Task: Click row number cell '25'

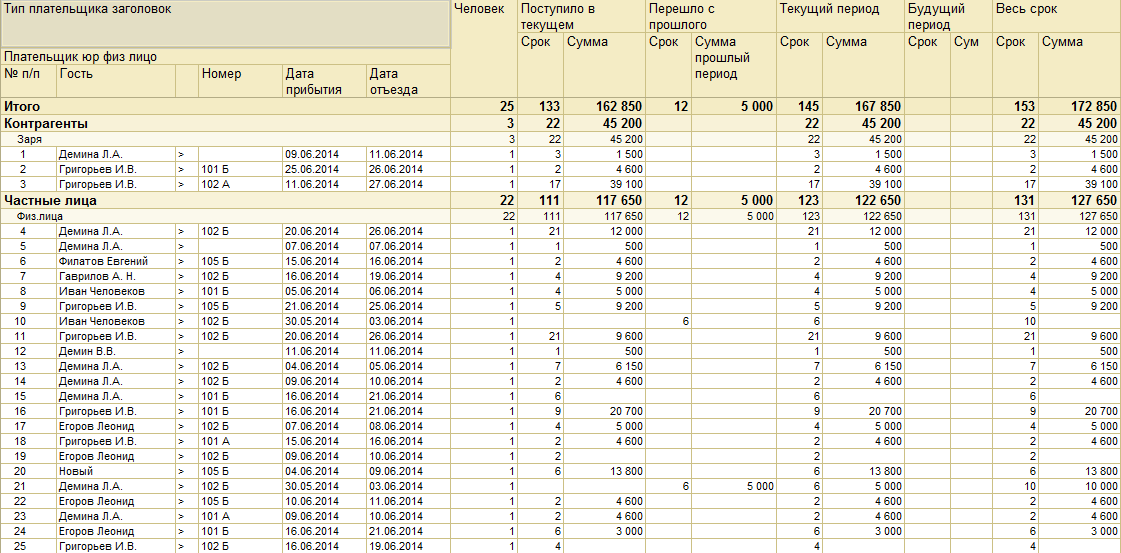Action: [29, 547]
